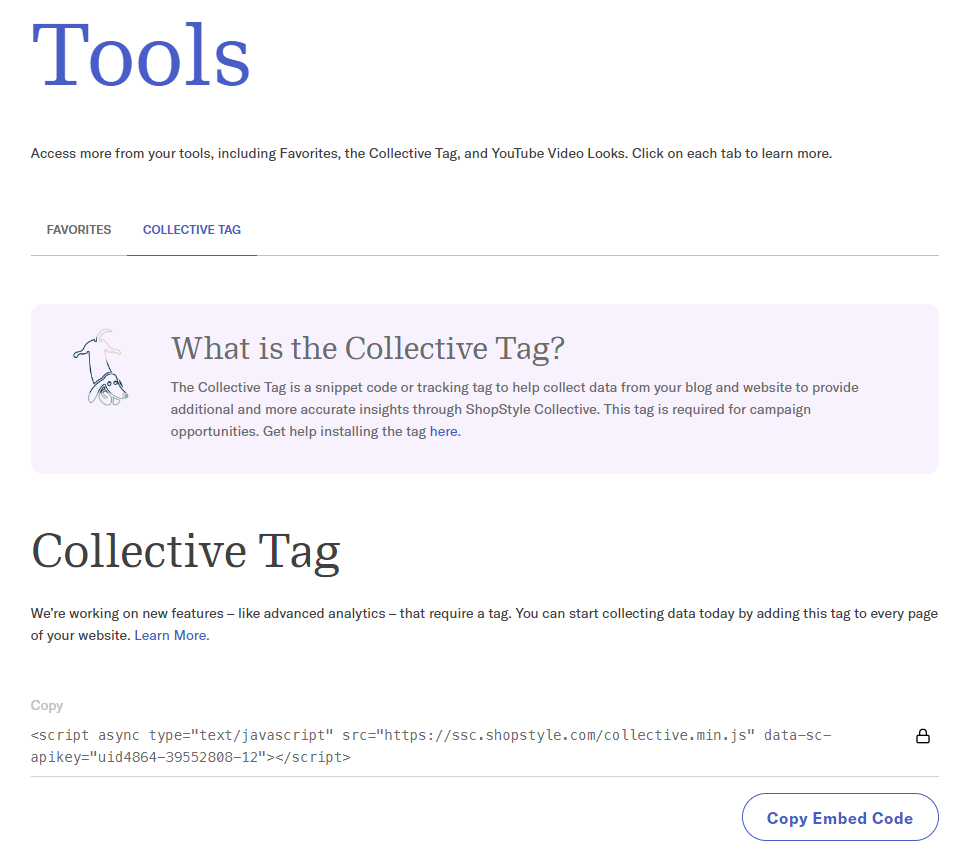Click the large 'Tools' page title
The width and height of the screenshot is (962, 853).
140,55
